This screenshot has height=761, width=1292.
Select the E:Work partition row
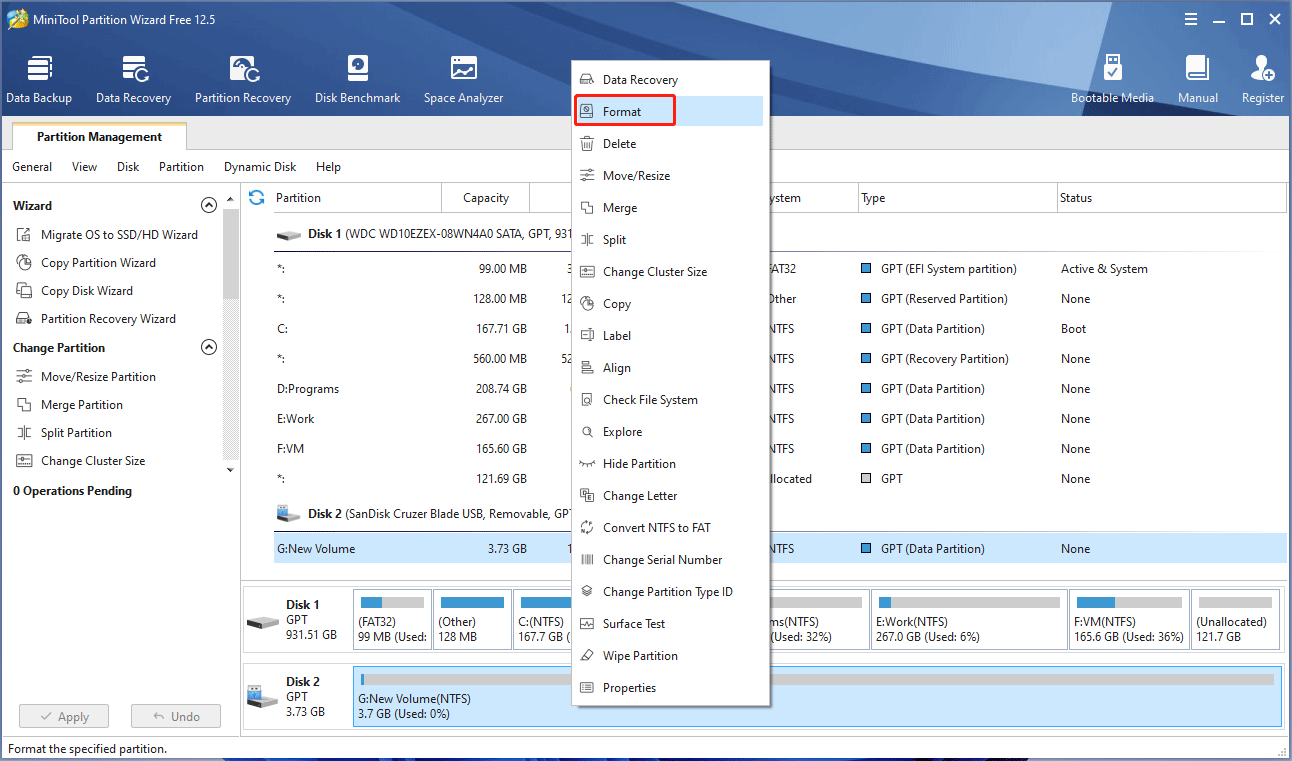780,419
